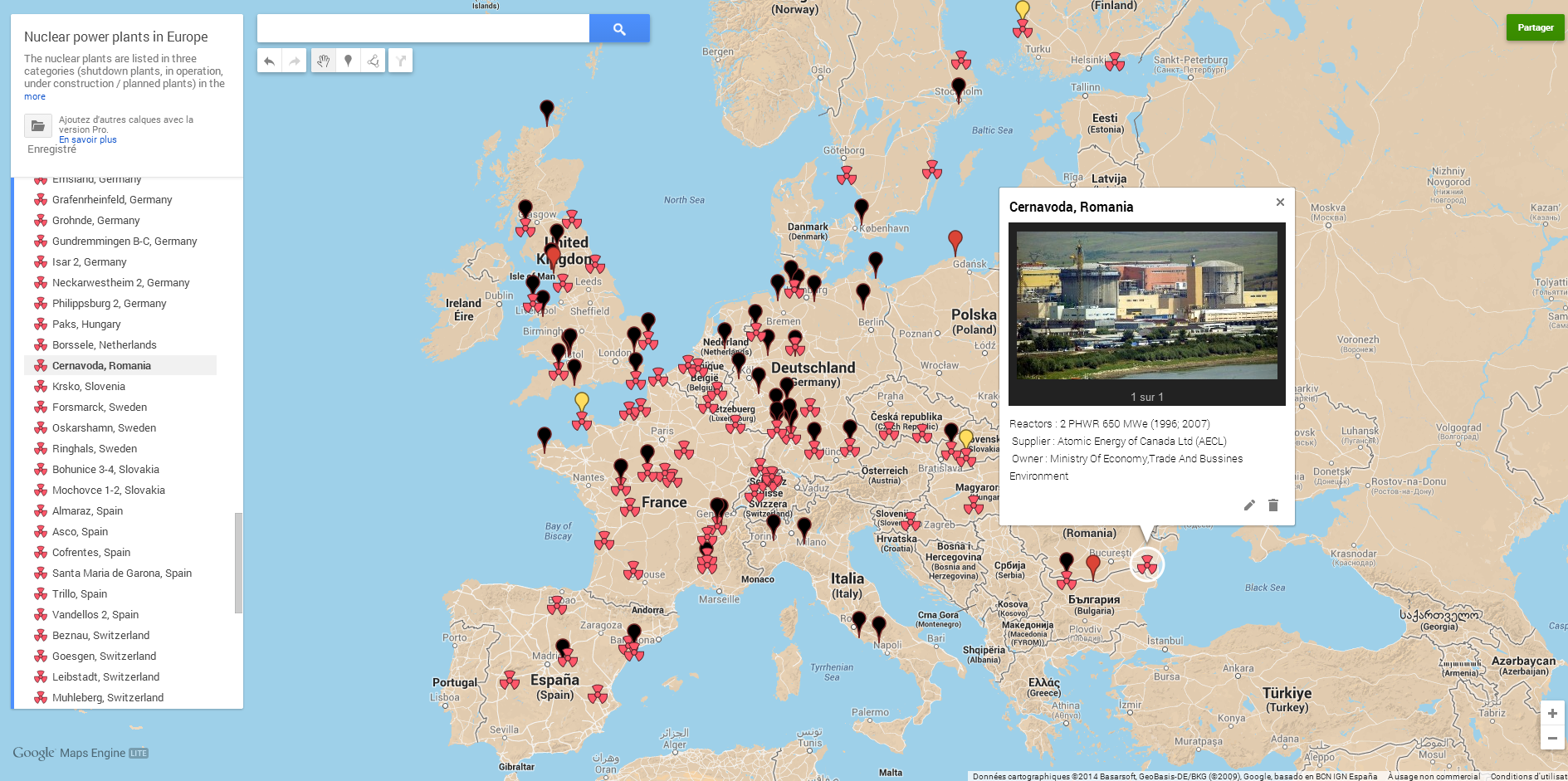Click the selected Cernavoda marker on map
Viewport: 1568px width, 781px height.
[x=1147, y=565]
